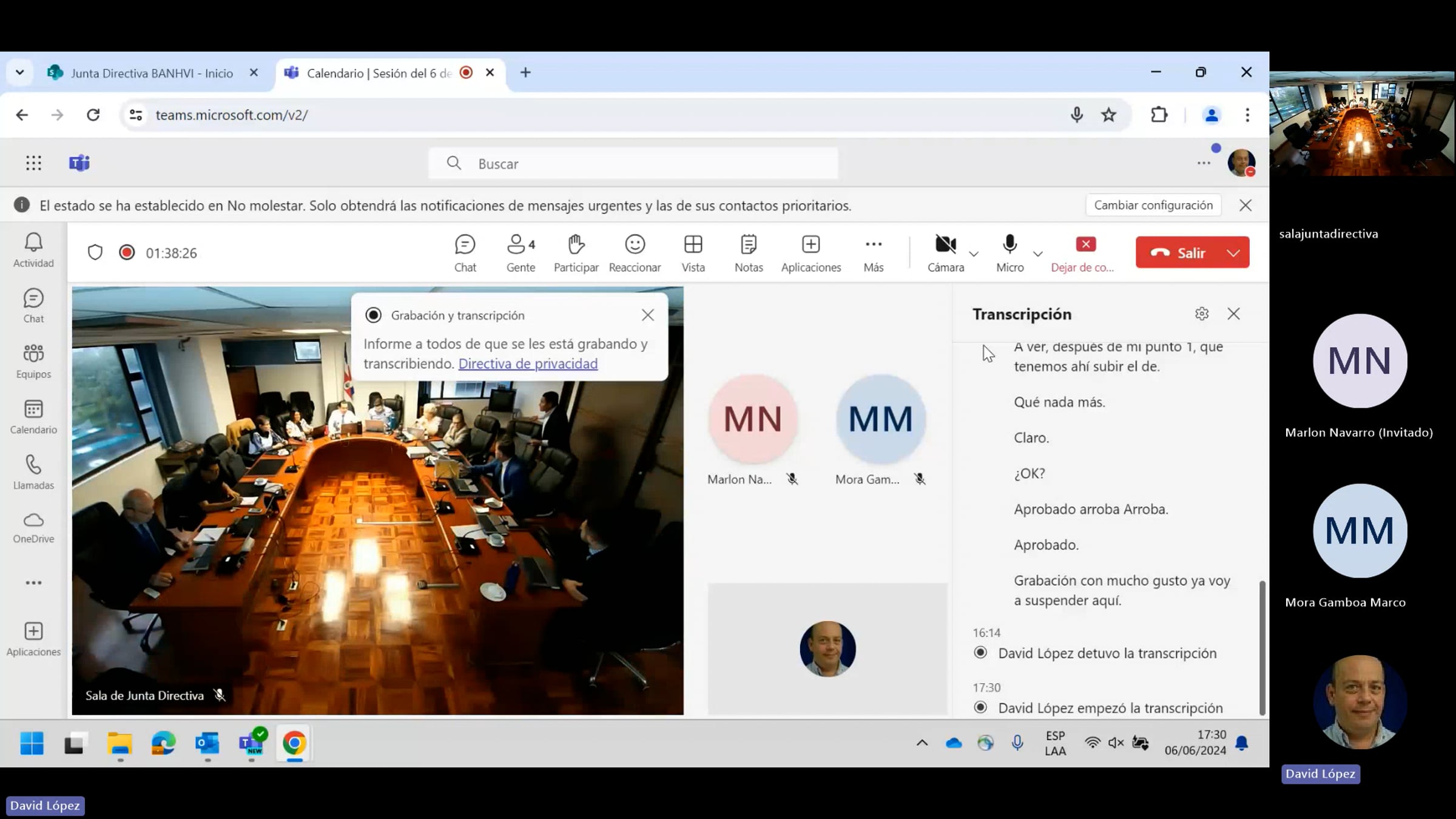Go to Equipos in sidebar
Screen dimensions: 1456x819
33,362
